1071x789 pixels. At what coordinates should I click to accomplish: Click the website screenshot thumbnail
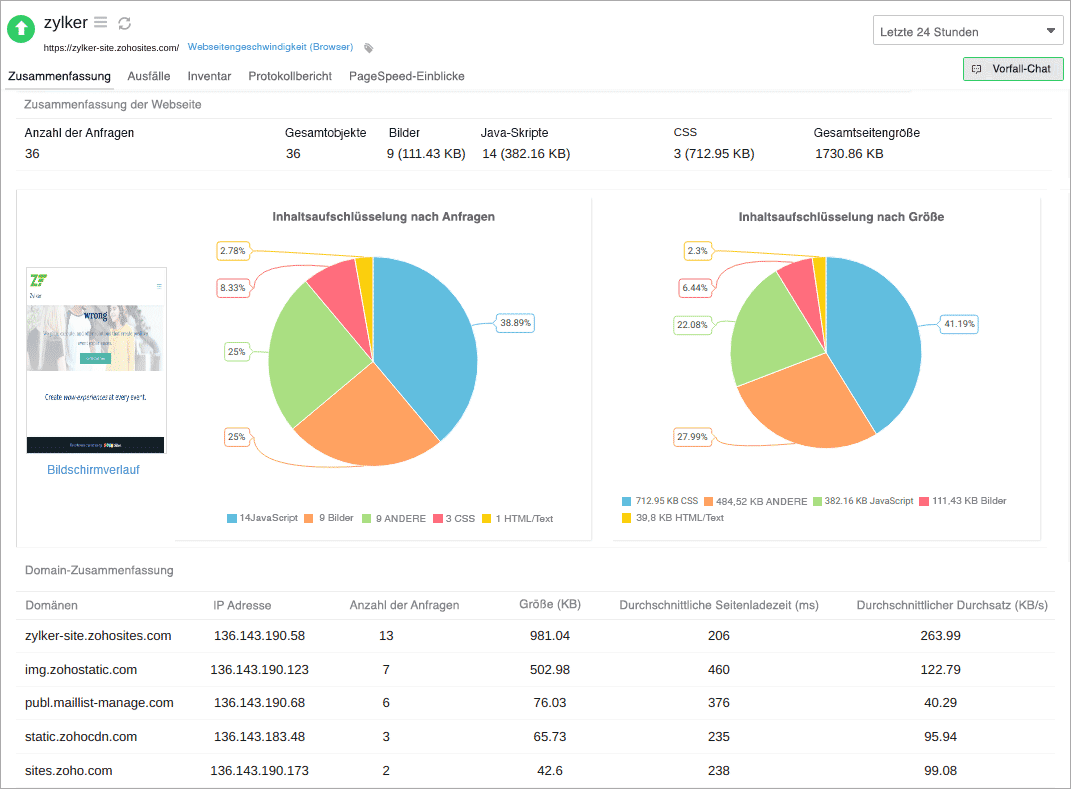coord(95,358)
